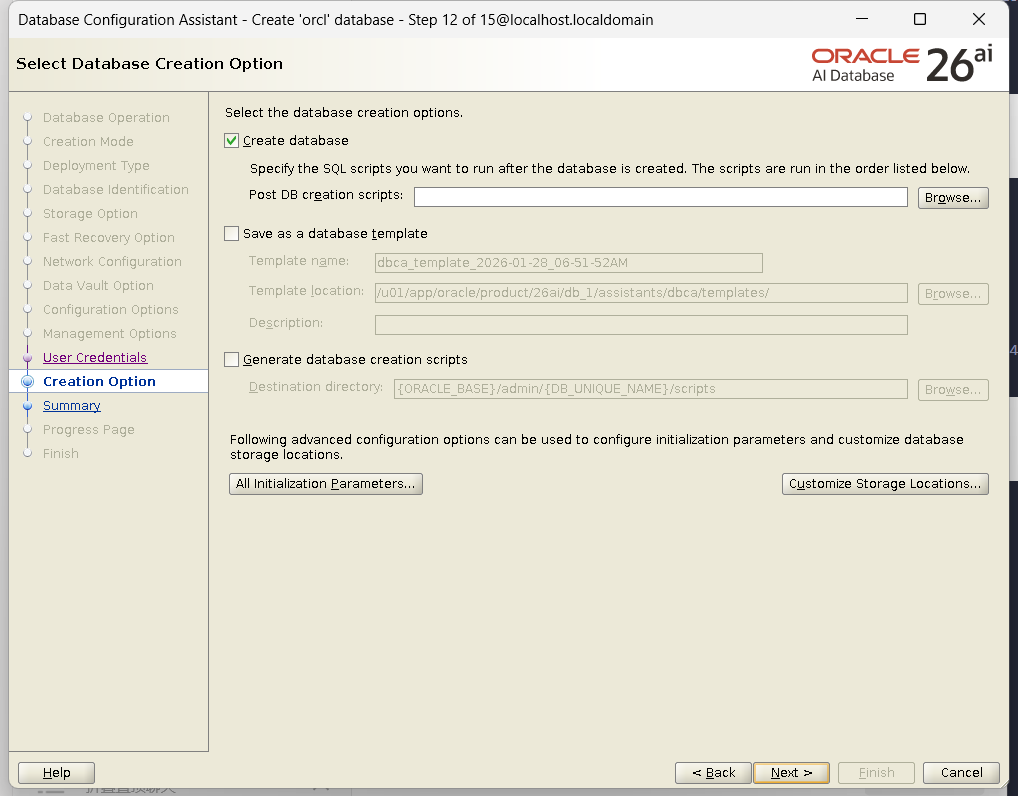This screenshot has width=1018, height=796.
Task: Toggle the Create database checkbox
Action: tap(232, 141)
